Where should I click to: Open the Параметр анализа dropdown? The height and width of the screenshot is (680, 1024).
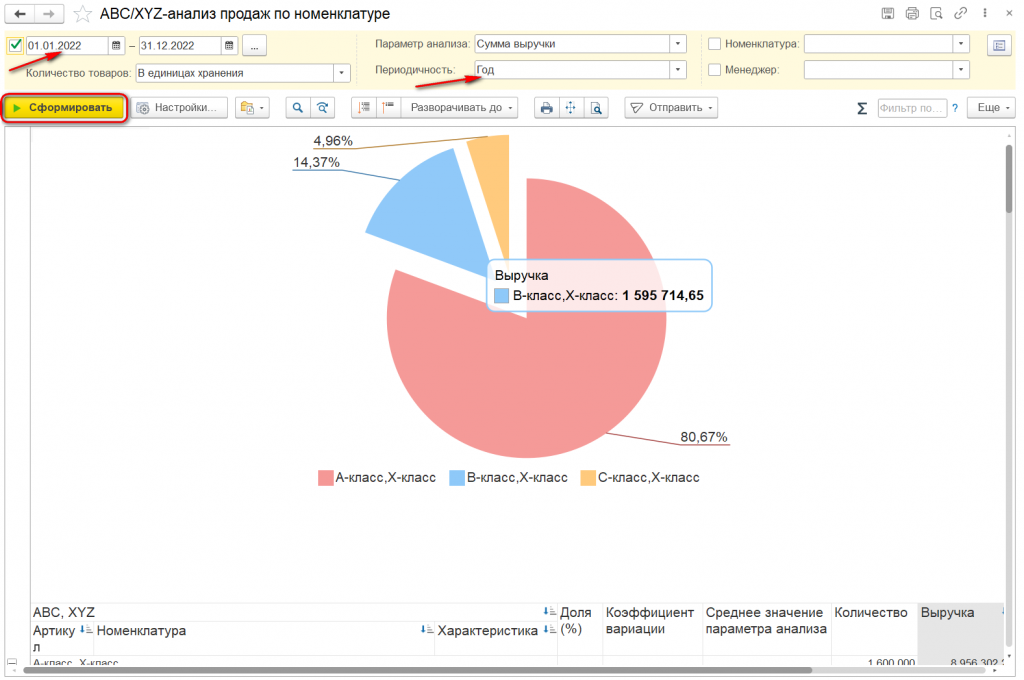point(678,44)
